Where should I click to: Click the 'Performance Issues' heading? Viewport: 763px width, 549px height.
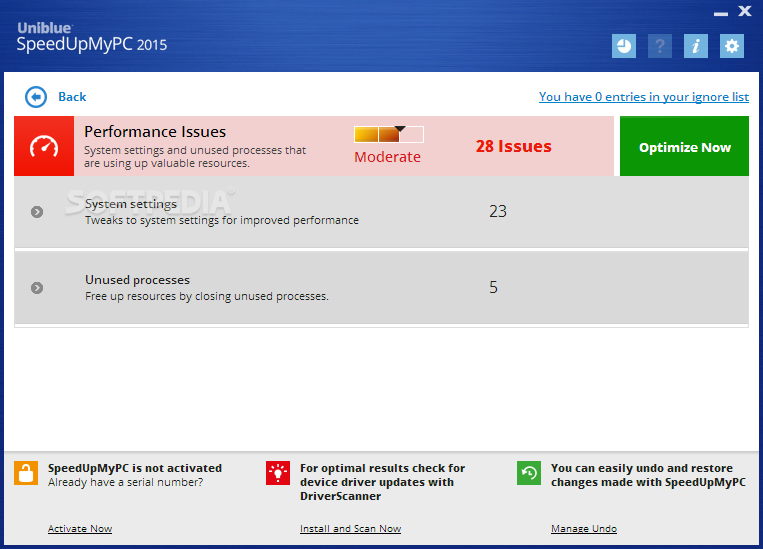pyautogui.click(x=155, y=132)
